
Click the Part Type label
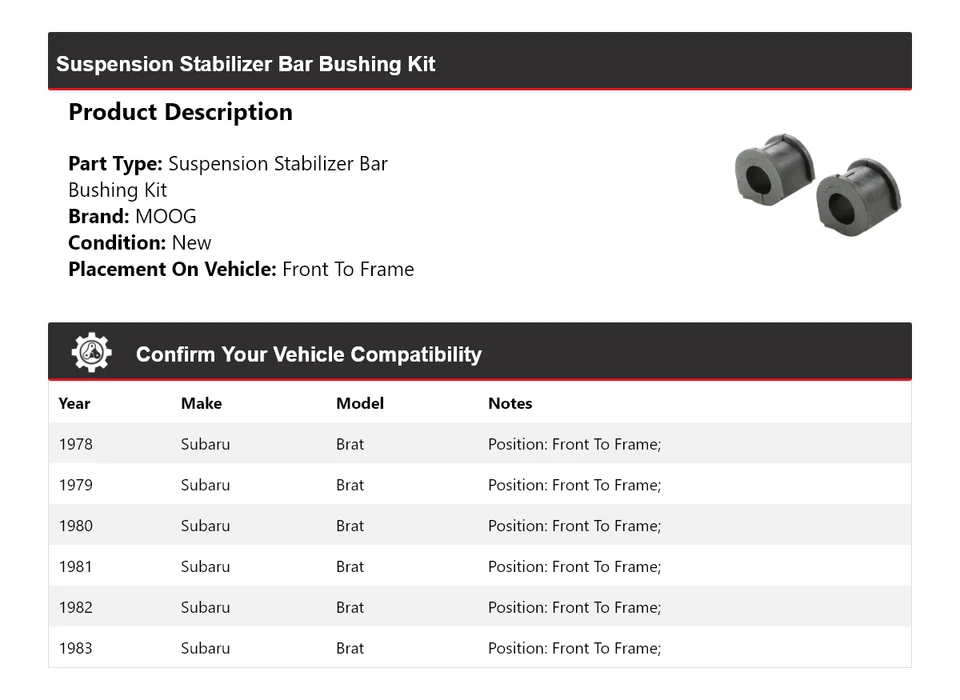coord(115,164)
